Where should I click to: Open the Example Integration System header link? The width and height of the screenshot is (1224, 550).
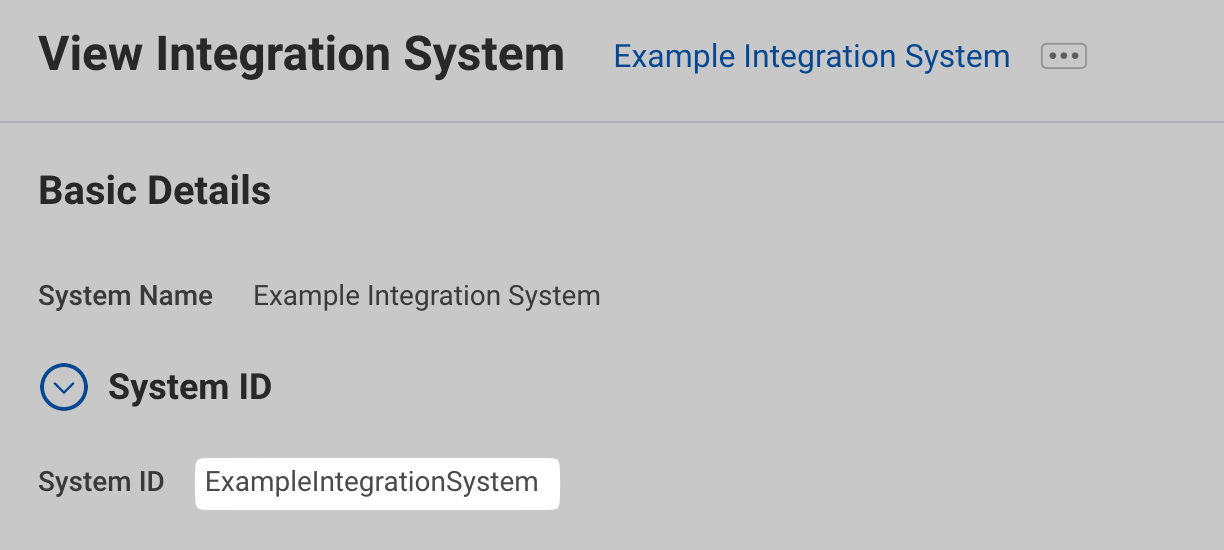pos(811,56)
